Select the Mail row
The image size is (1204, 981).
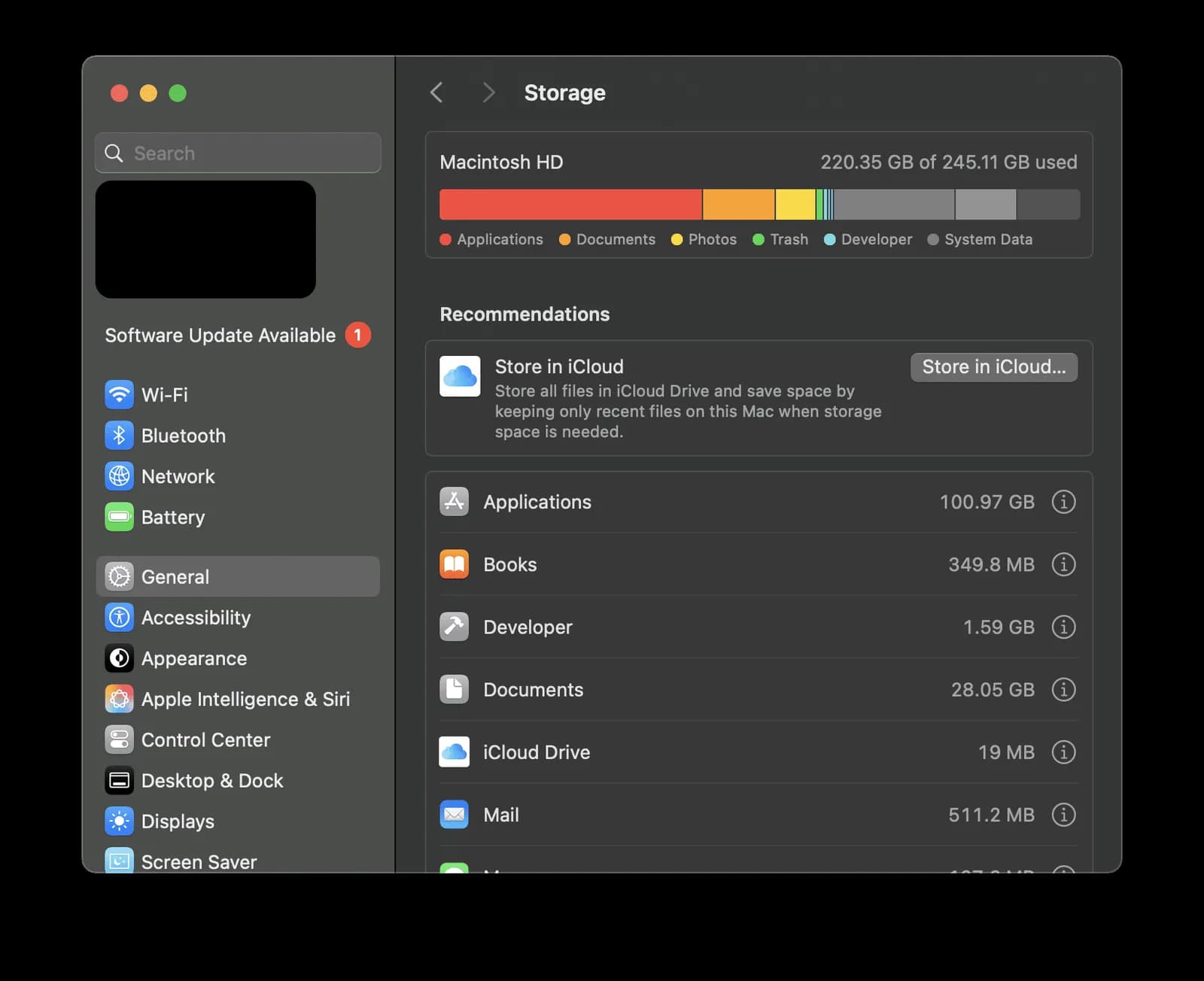coord(759,814)
